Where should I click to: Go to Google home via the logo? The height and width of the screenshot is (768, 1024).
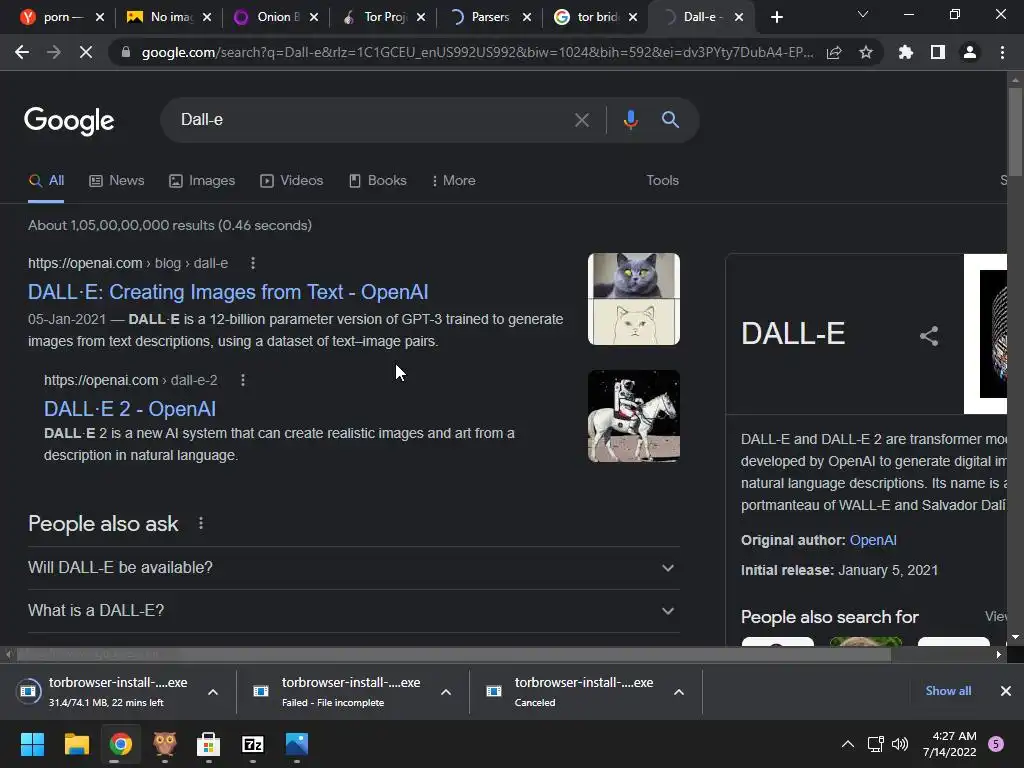[x=69, y=121]
